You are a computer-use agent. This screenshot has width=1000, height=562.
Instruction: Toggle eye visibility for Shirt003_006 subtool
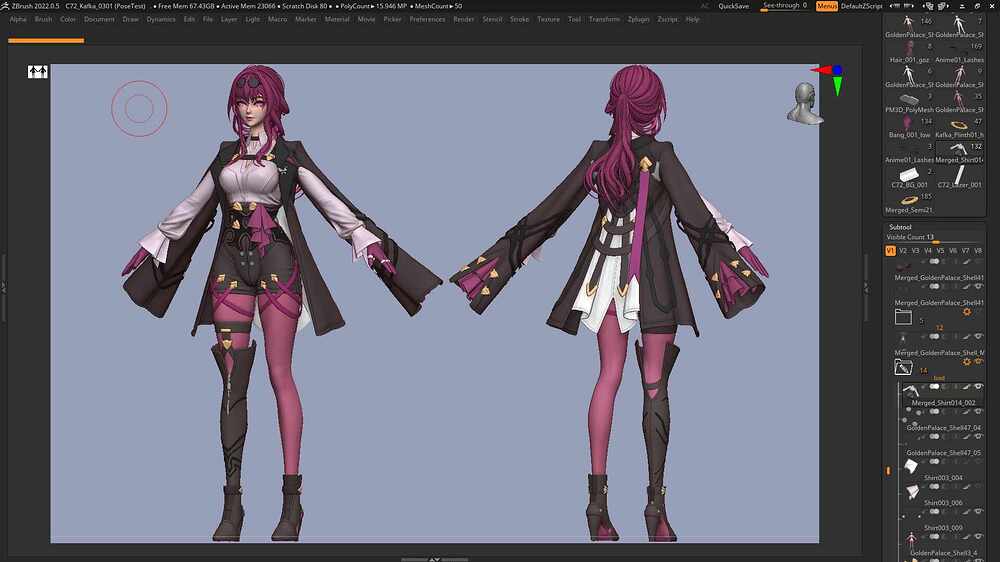[x=979, y=486]
